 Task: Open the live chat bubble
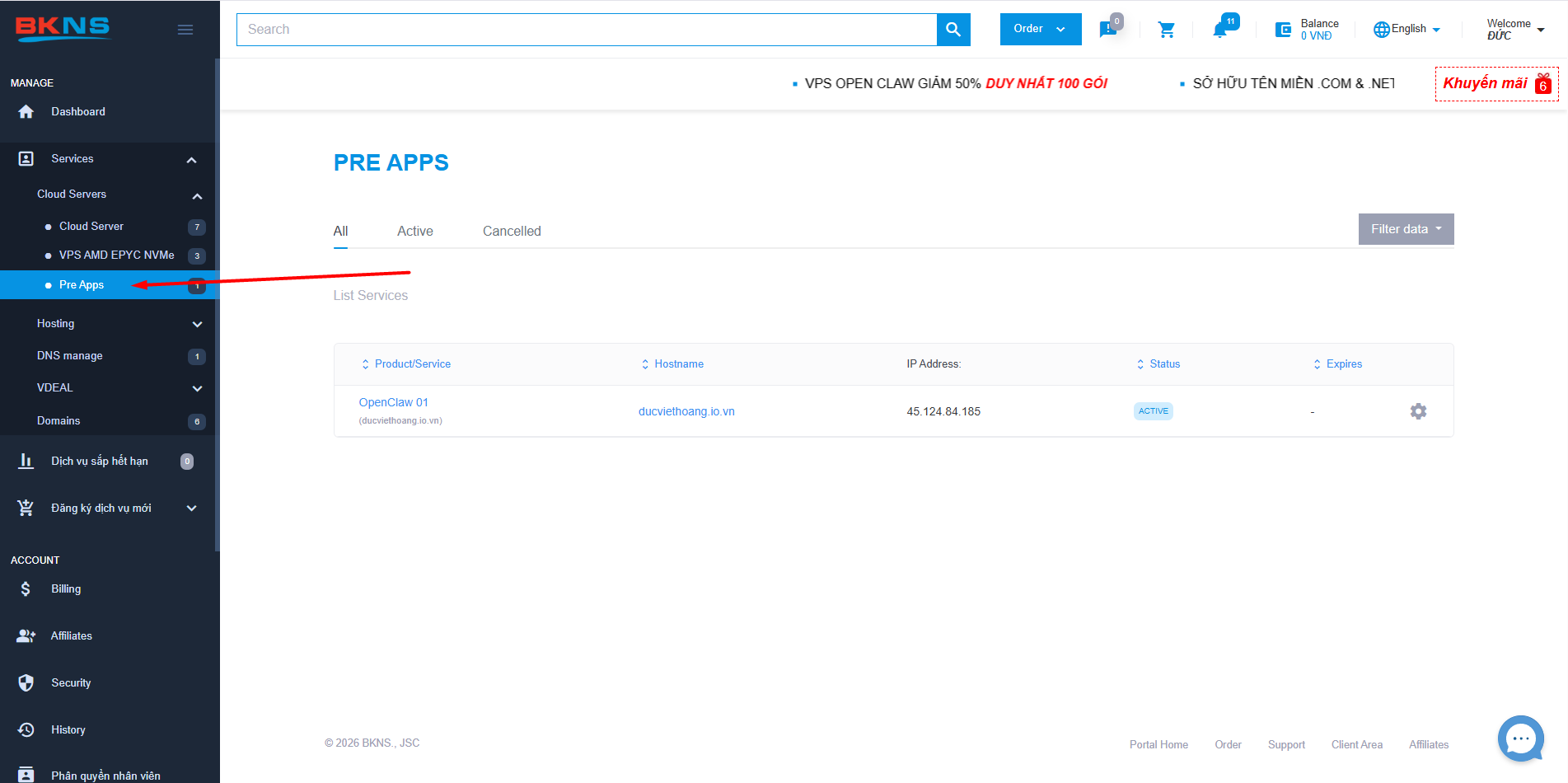(1521, 738)
